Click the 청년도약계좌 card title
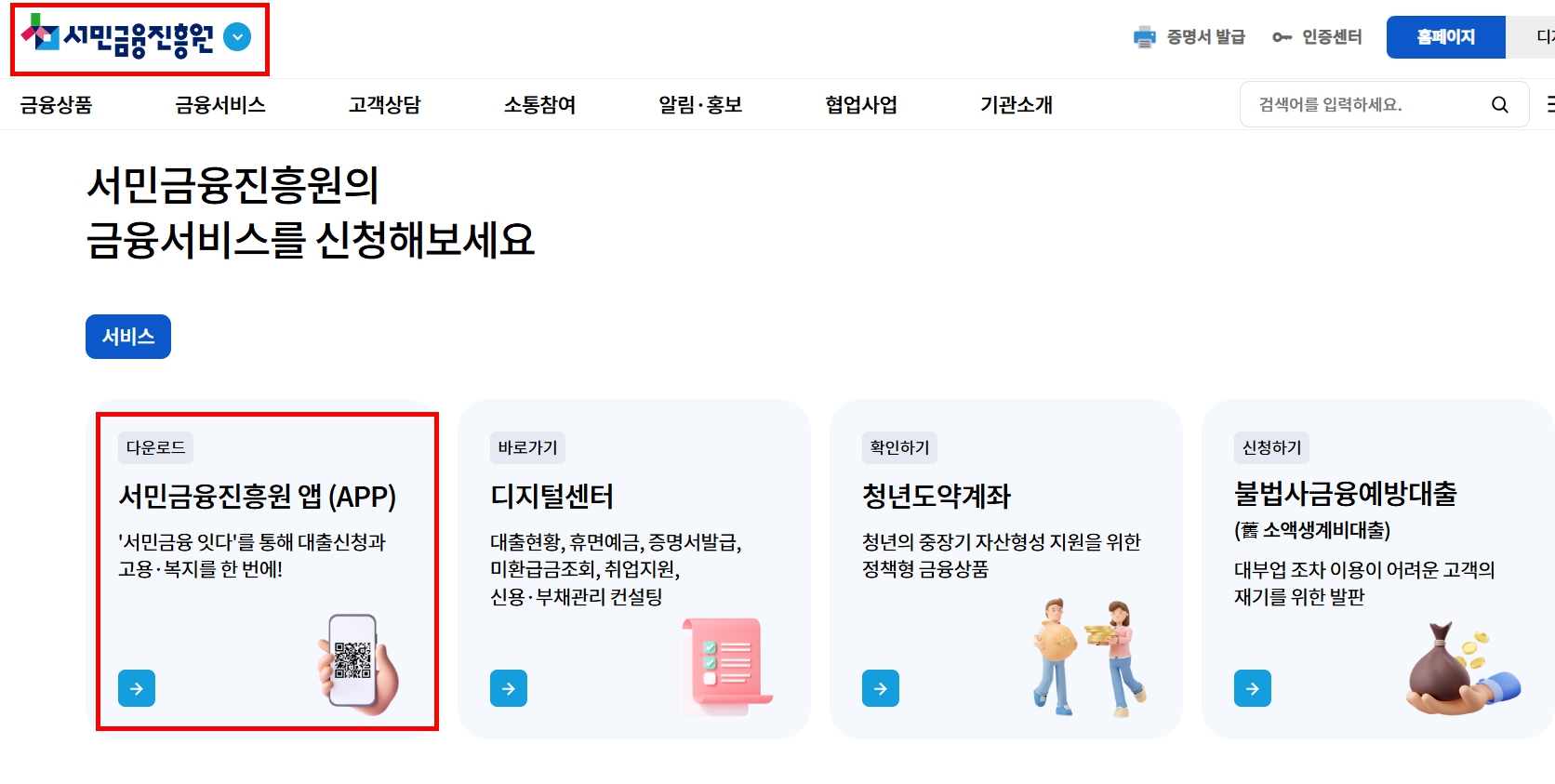Viewport: 1555px width, 784px height. point(937,496)
